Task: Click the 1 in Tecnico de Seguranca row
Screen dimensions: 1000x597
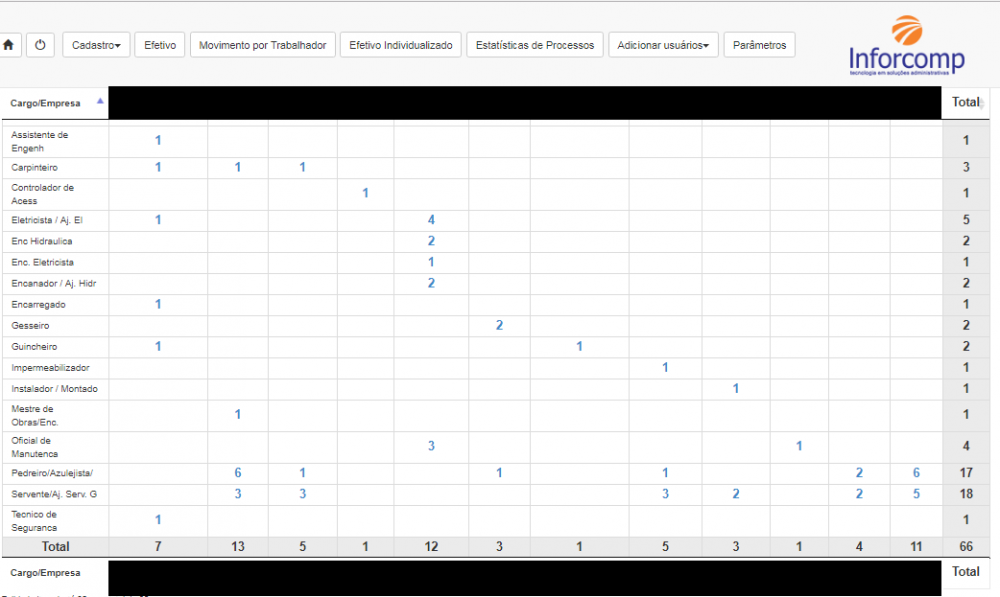Action: pyautogui.click(x=158, y=520)
